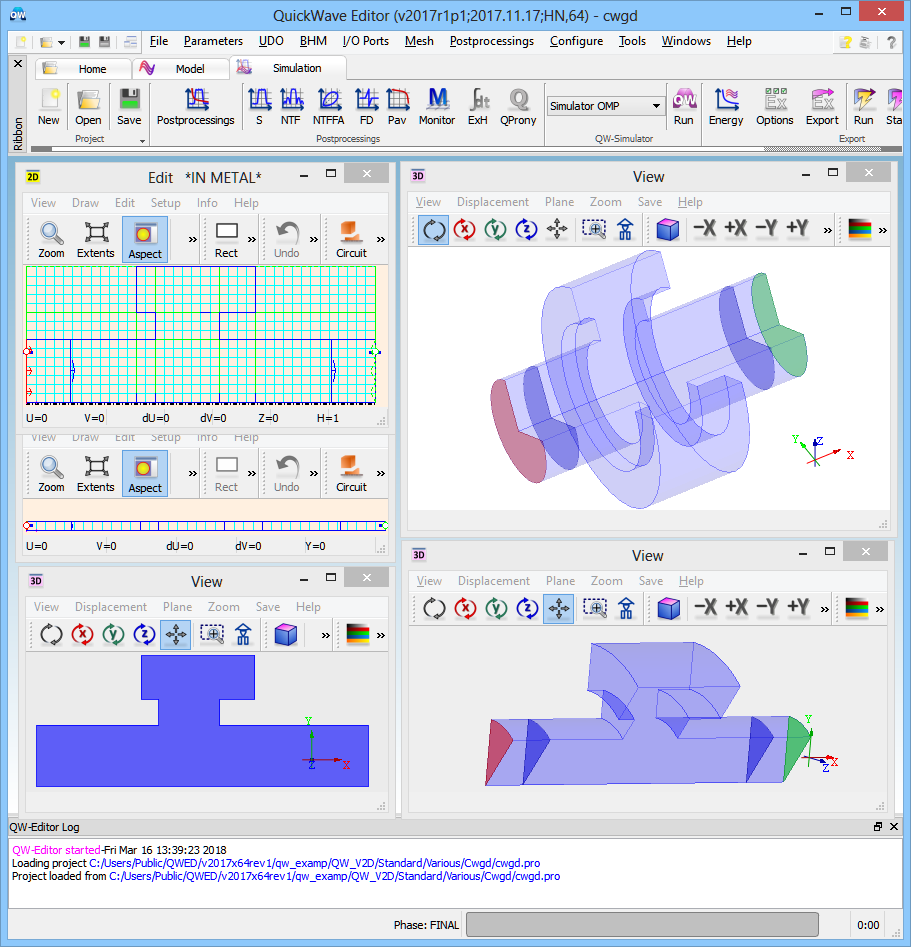
Task: Click the FD postprocessing icon
Action: (x=366, y=106)
